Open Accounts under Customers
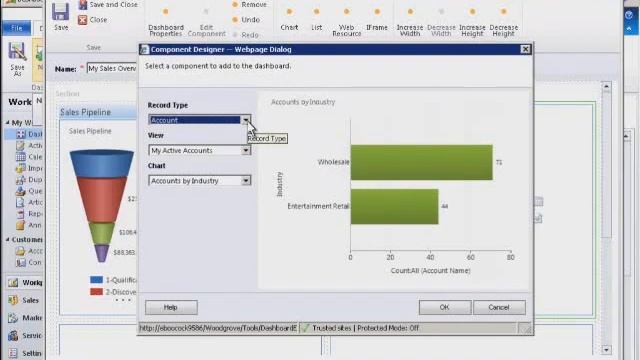 tap(29, 251)
